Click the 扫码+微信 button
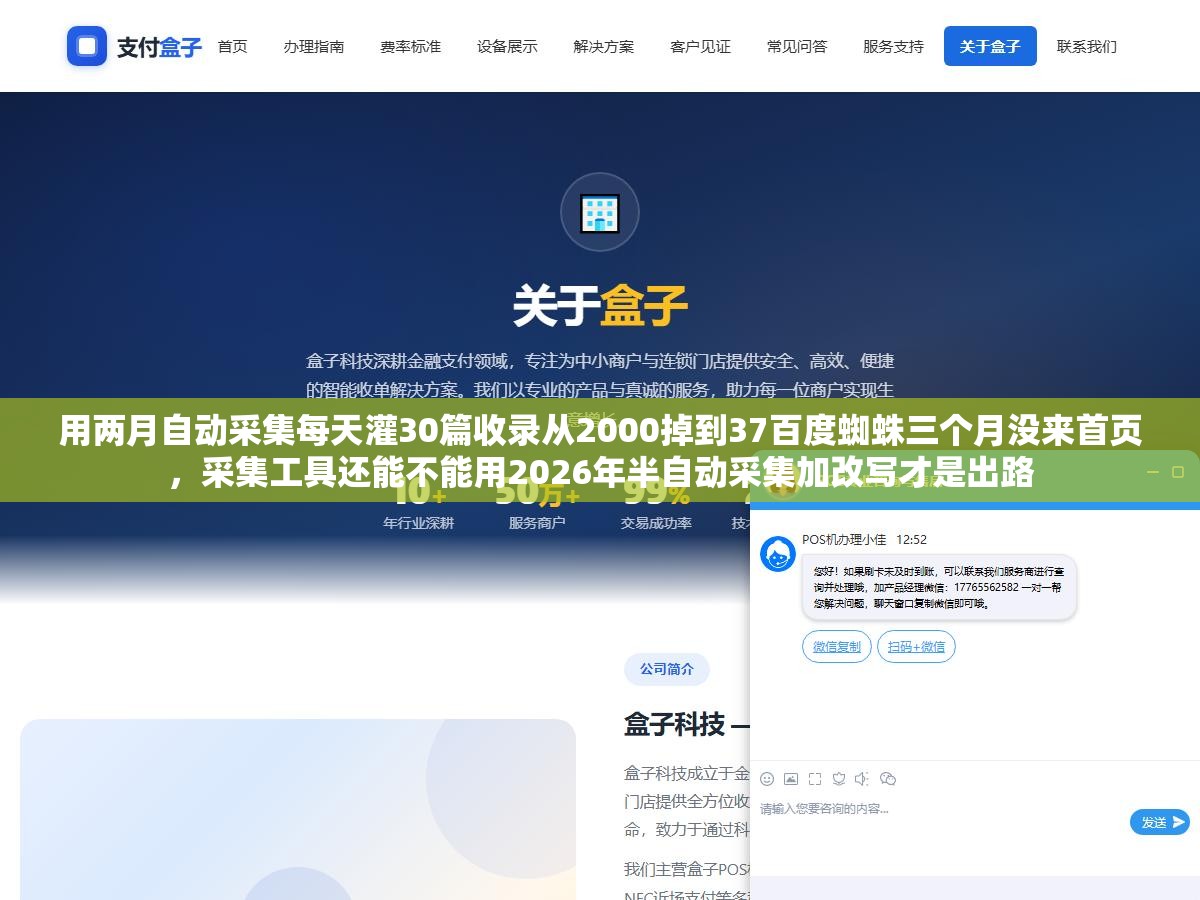The height and width of the screenshot is (900, 1200). pos(916,647)
